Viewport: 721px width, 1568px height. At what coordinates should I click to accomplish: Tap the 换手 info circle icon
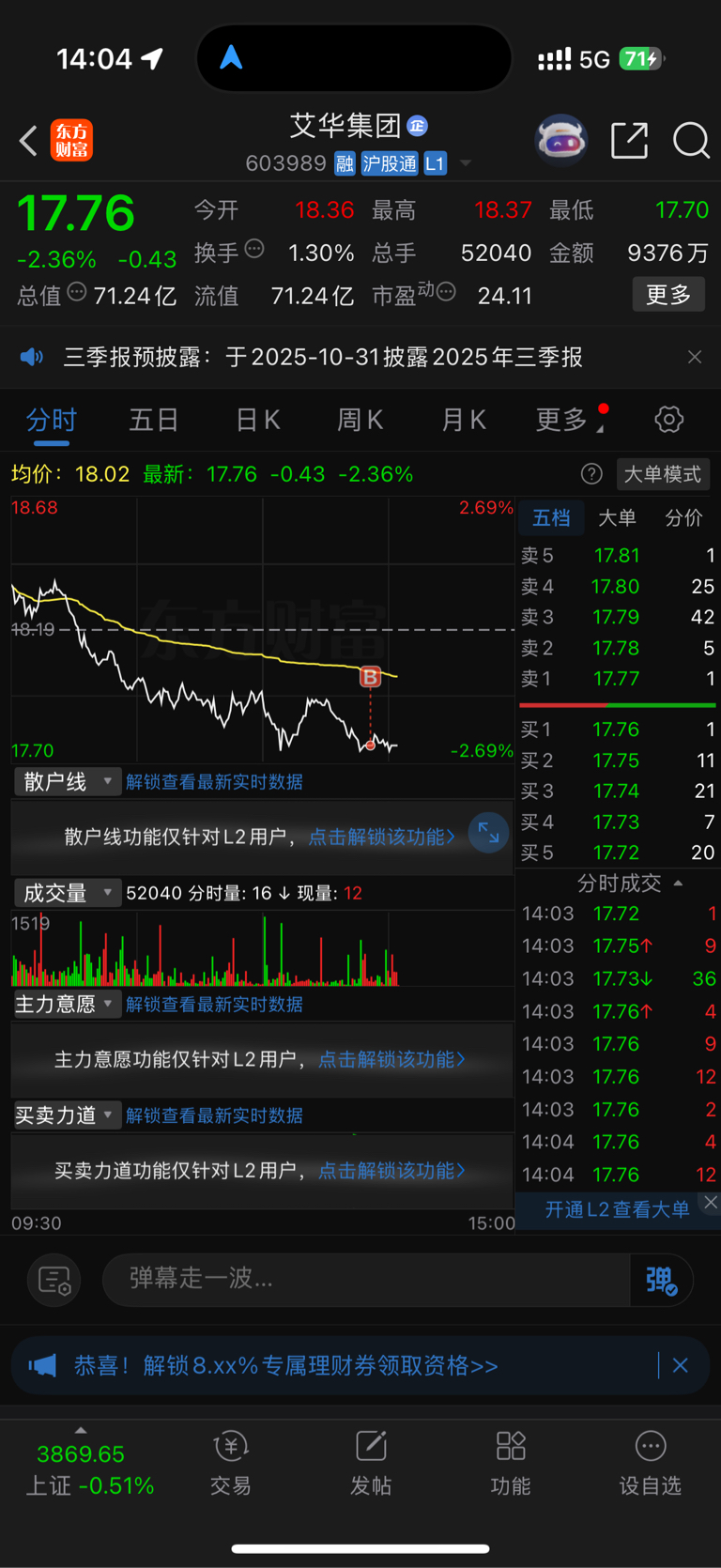tap(254, 249)
